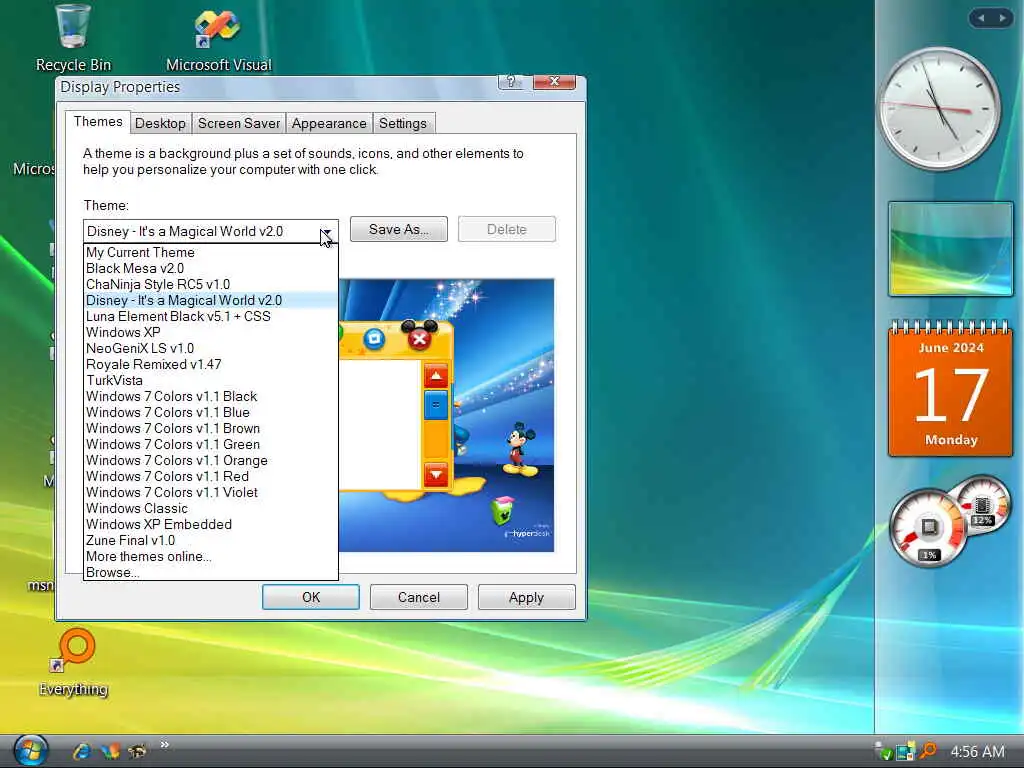The width and height of the screenshot is (1024, 768).
Task: Launch MSN Messenger from quick launch
Action: (x=110, y=751)
